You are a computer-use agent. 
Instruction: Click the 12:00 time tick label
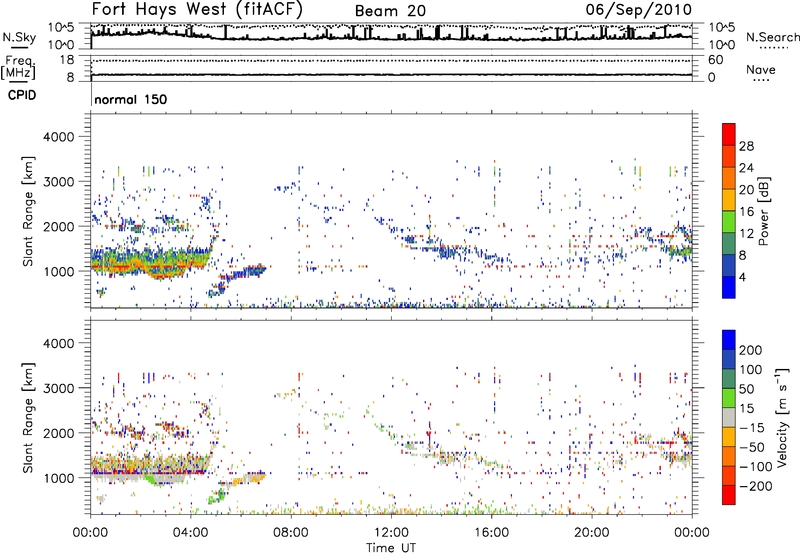pos(391,533)
